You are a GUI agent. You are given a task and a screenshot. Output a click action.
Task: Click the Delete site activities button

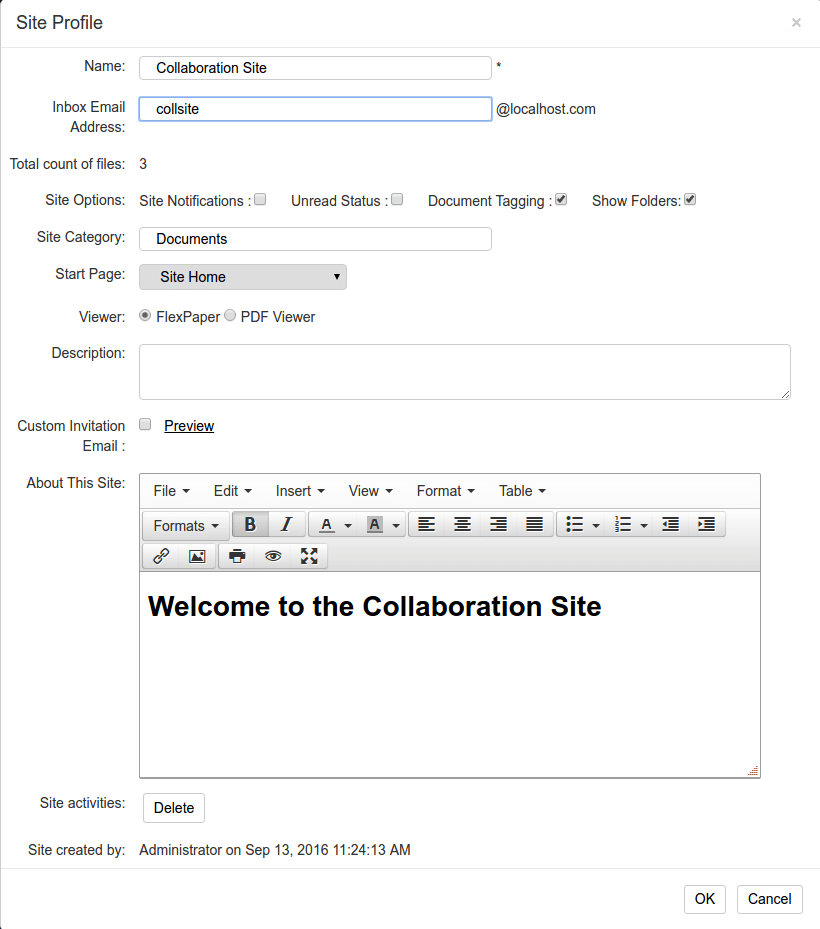coord(174,808)
